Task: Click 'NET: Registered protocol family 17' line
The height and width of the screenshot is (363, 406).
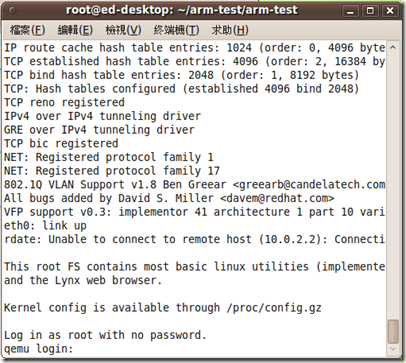Action: (x=112, y=171)
